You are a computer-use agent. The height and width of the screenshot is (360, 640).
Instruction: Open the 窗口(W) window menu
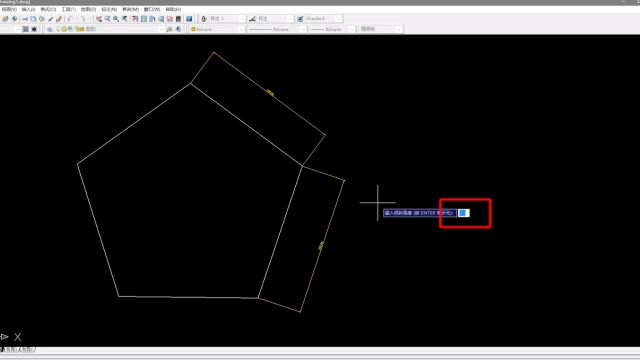click(152, 9)
